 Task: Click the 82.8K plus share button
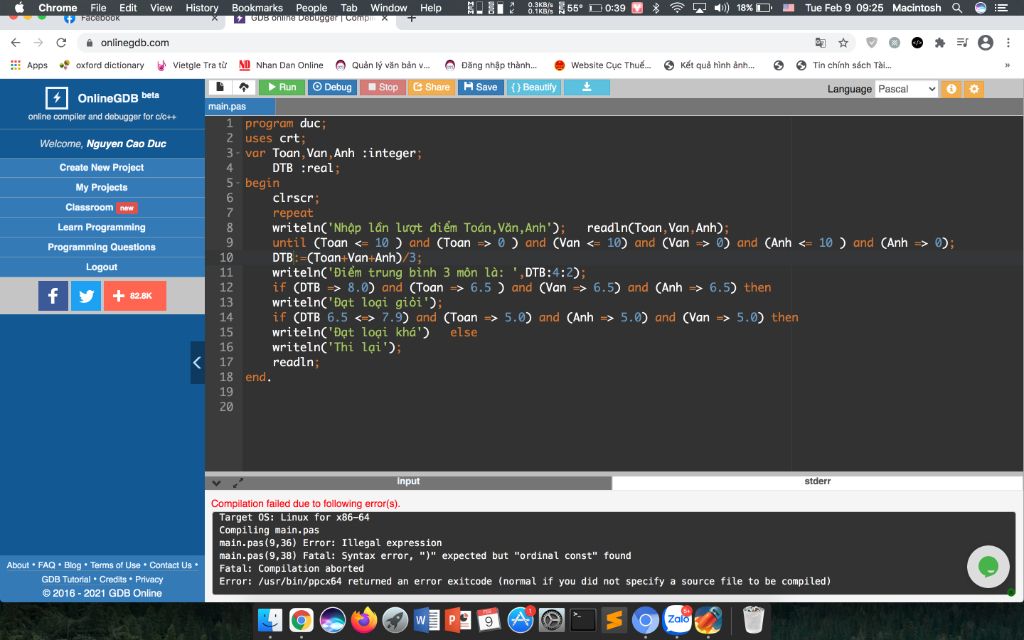[135, 296]
